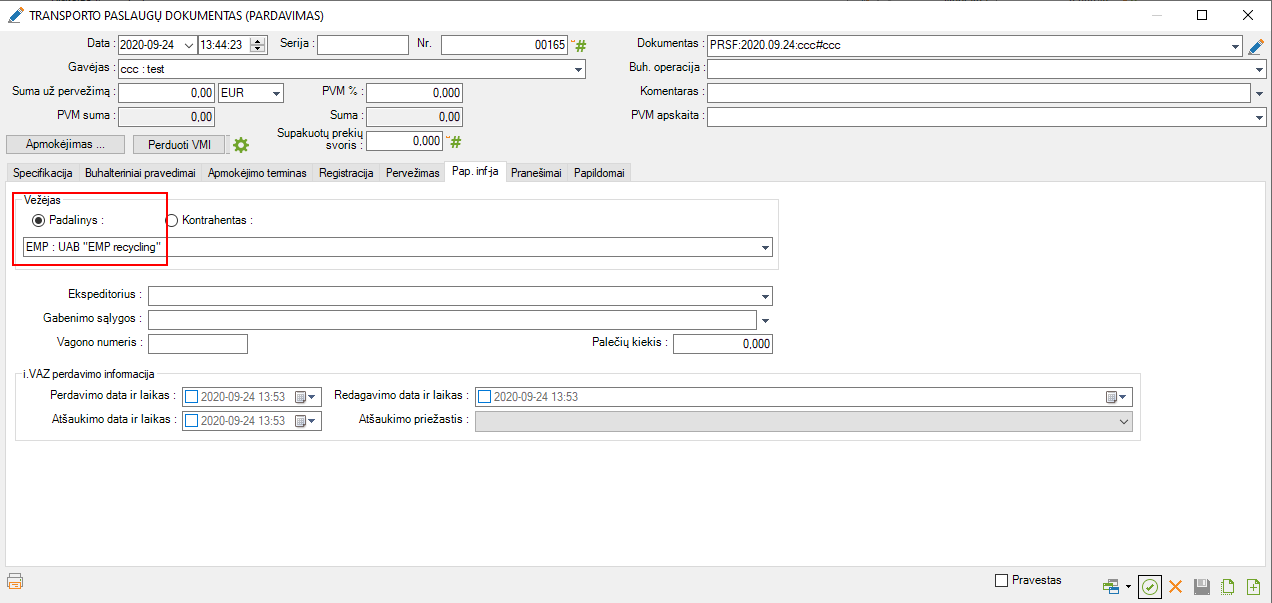The height and width of the screenshot is (603, 1272).
Task: Tick the Pravestas checkbox
Action: [x=1002, y=580]
